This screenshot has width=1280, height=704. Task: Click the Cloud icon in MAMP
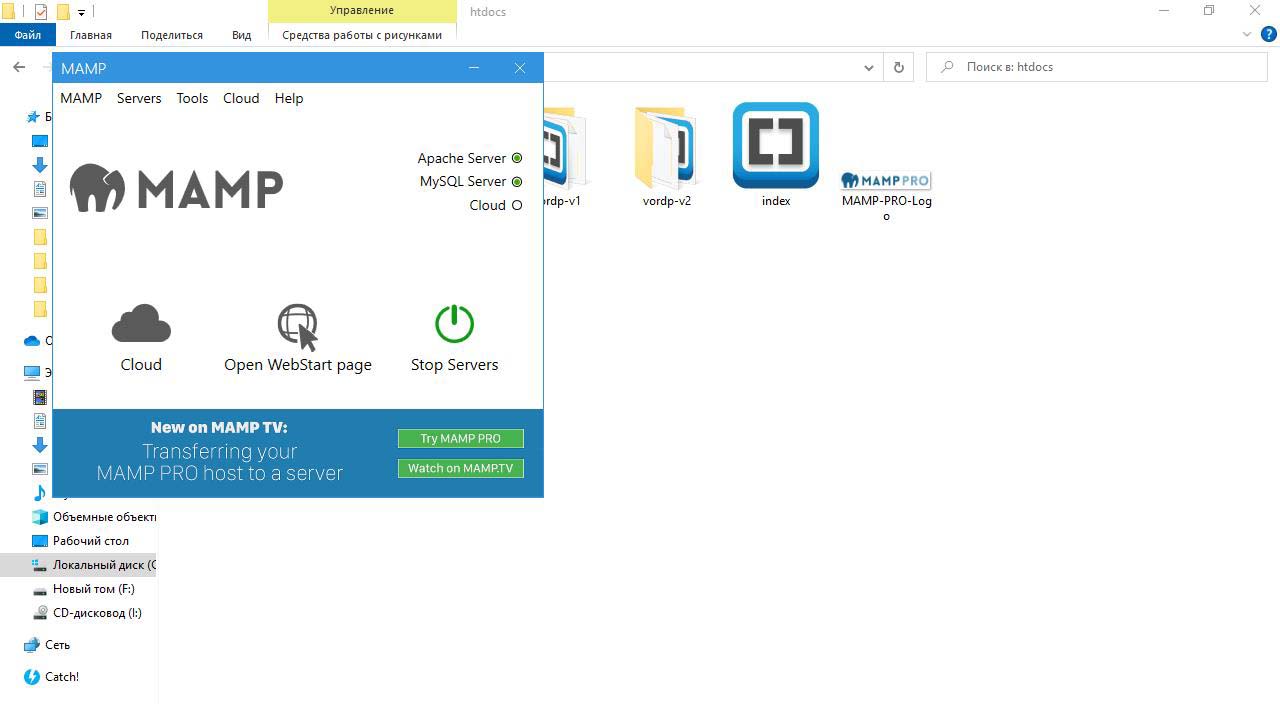141,324
